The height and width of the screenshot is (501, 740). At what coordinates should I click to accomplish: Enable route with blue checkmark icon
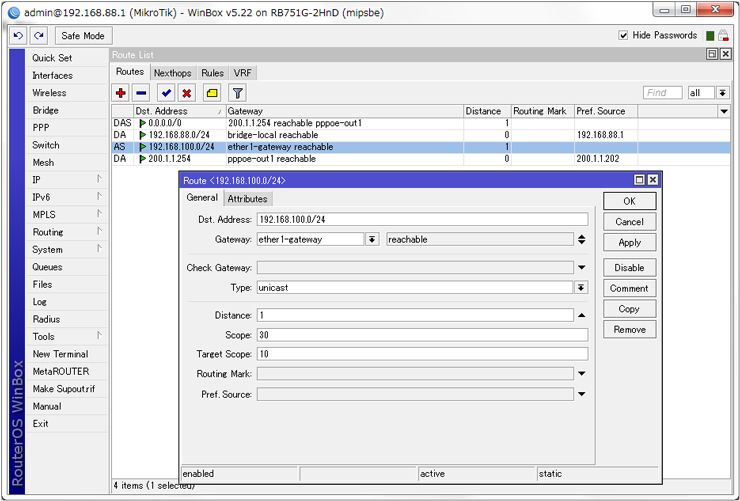[166, 93]
